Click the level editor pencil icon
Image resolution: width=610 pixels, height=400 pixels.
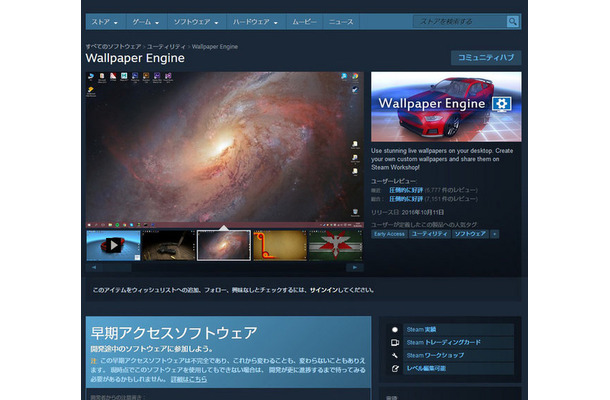tap(395, 368)
